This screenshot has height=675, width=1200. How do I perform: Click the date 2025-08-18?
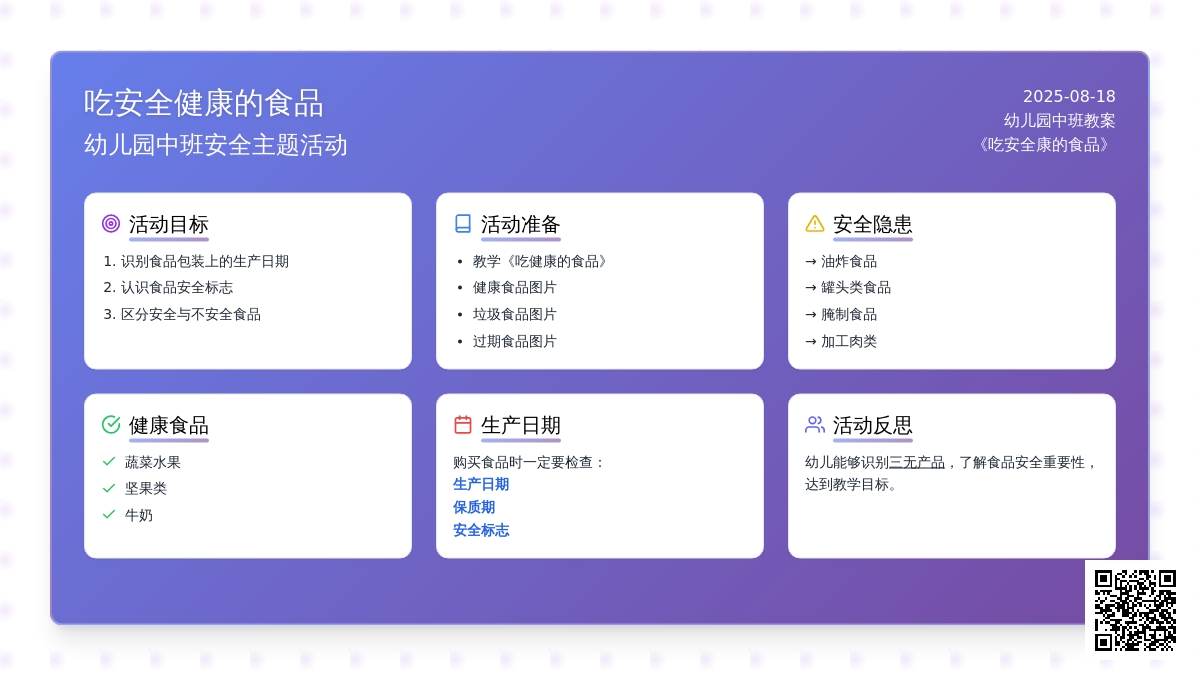click(1069, 97)
